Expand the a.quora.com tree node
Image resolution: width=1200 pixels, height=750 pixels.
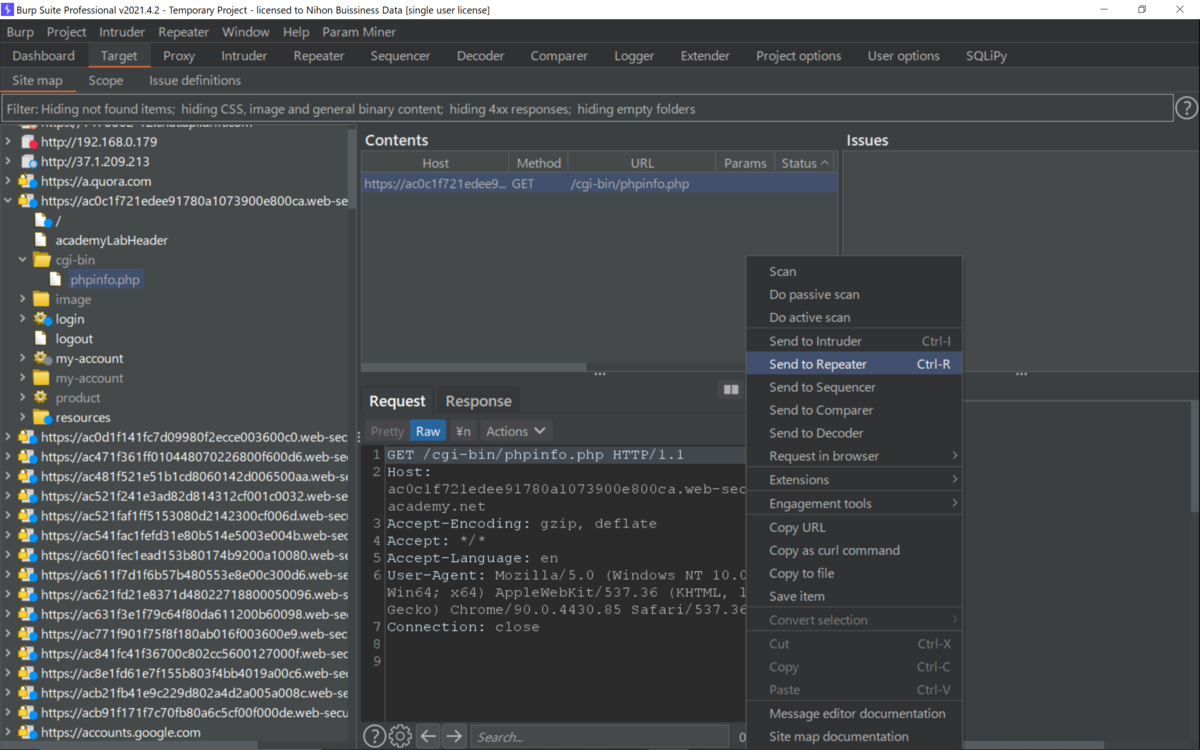[x=8, y=181]
